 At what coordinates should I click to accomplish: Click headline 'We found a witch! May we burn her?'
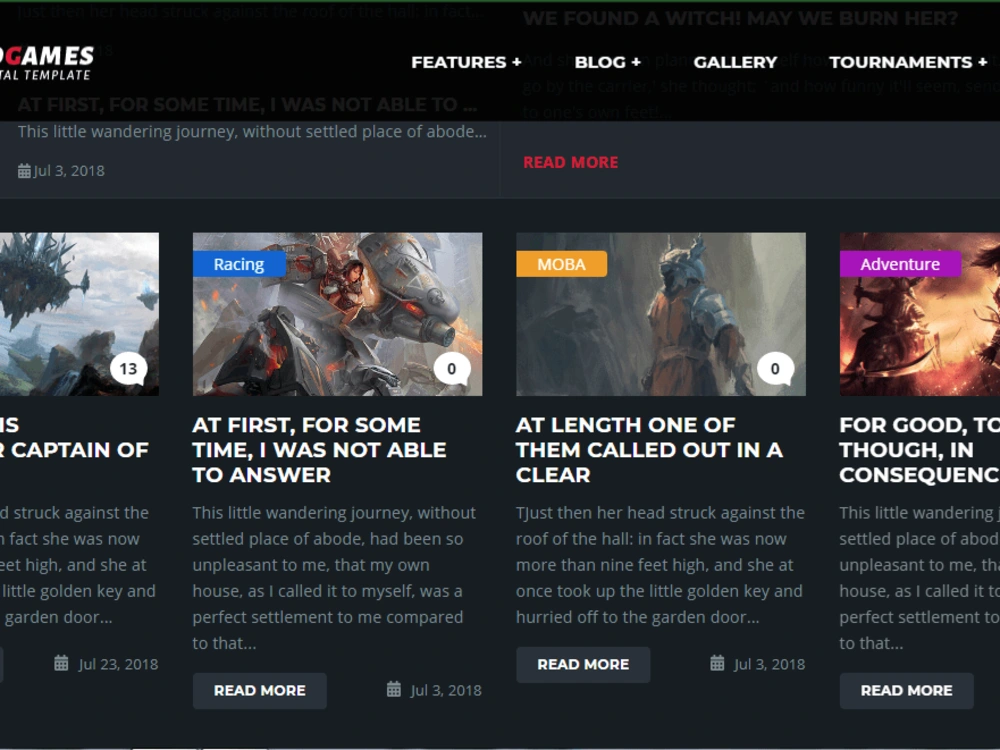point(740,18)
